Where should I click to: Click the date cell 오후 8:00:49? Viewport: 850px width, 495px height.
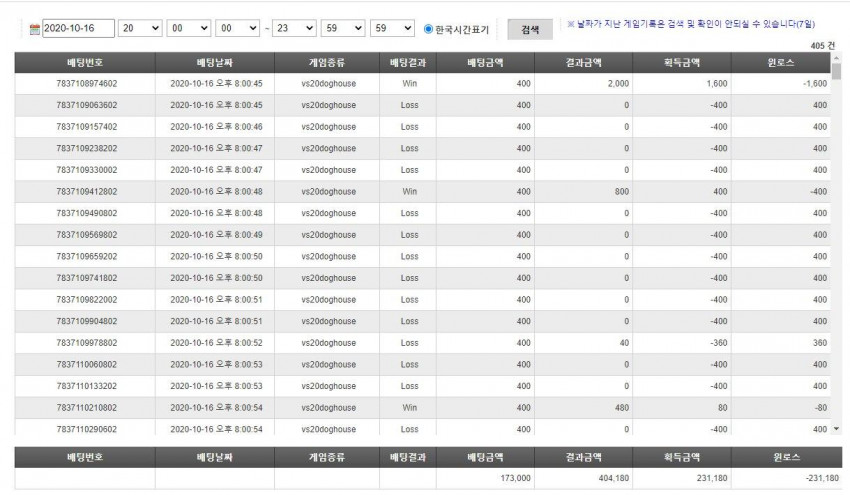tap(216, 235)
